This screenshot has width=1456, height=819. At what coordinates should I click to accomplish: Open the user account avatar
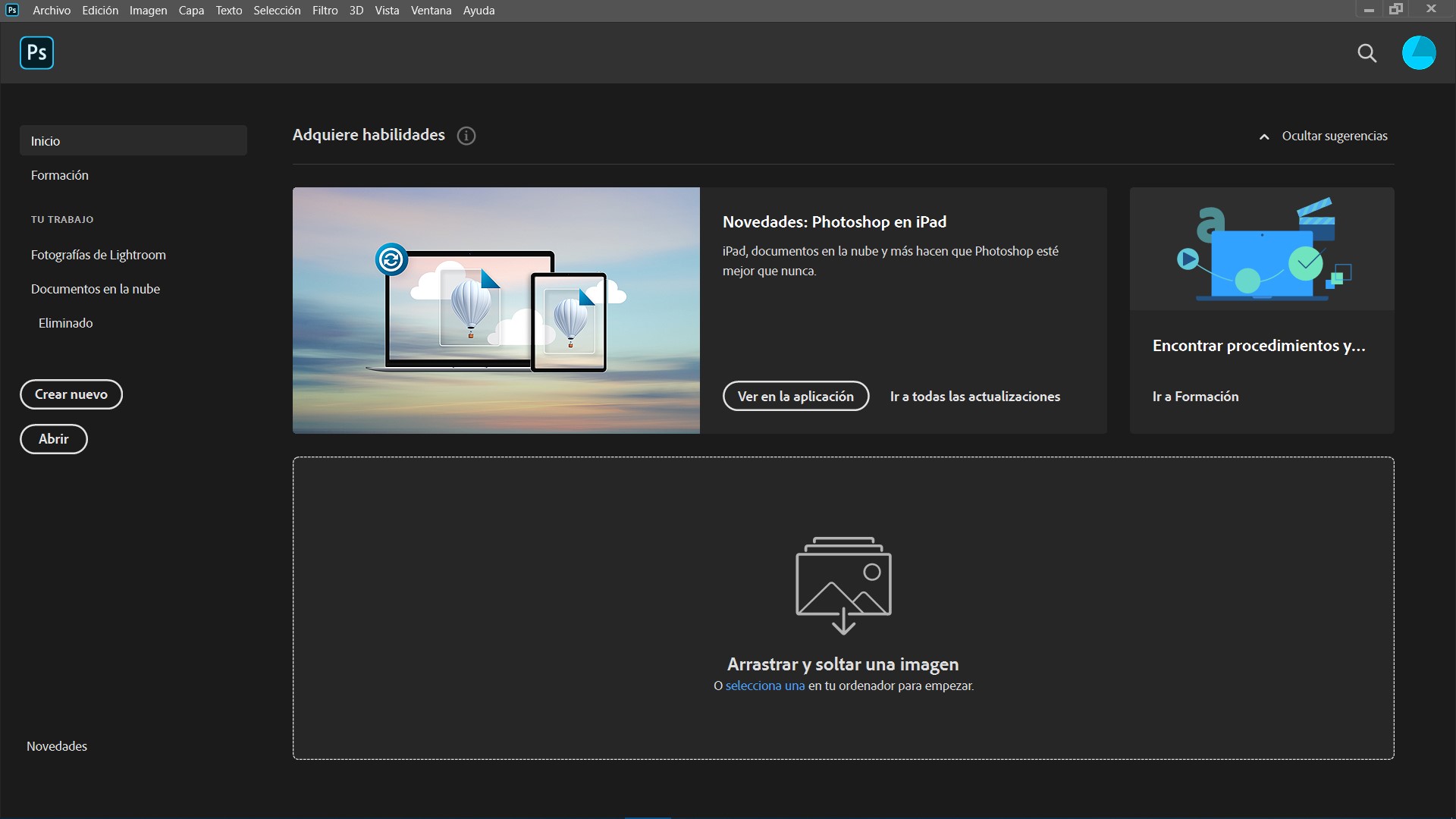point(1418,53)
